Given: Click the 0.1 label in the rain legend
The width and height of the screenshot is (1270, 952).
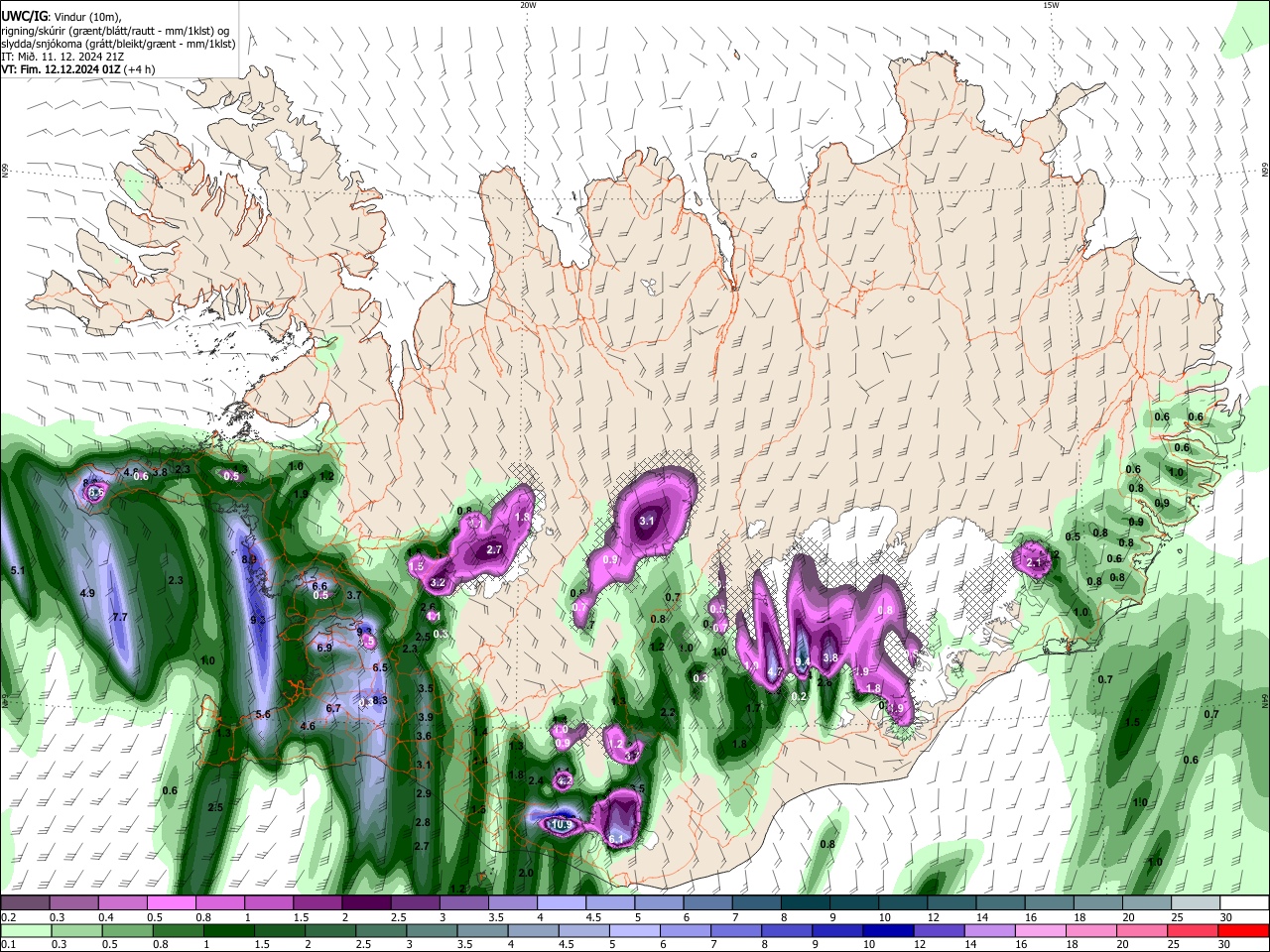Looking at the screenshot, I should [7, 945].
